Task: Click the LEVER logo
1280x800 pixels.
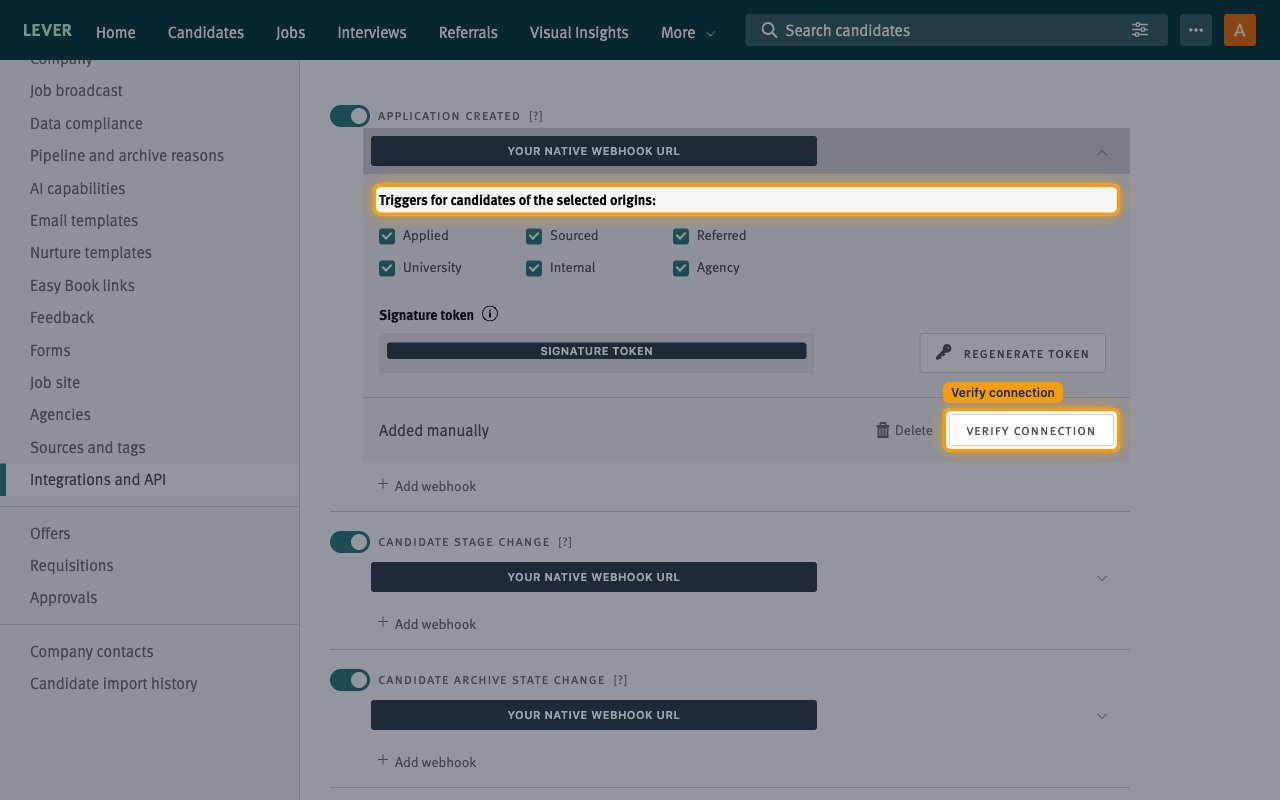Action: [48, 30]
